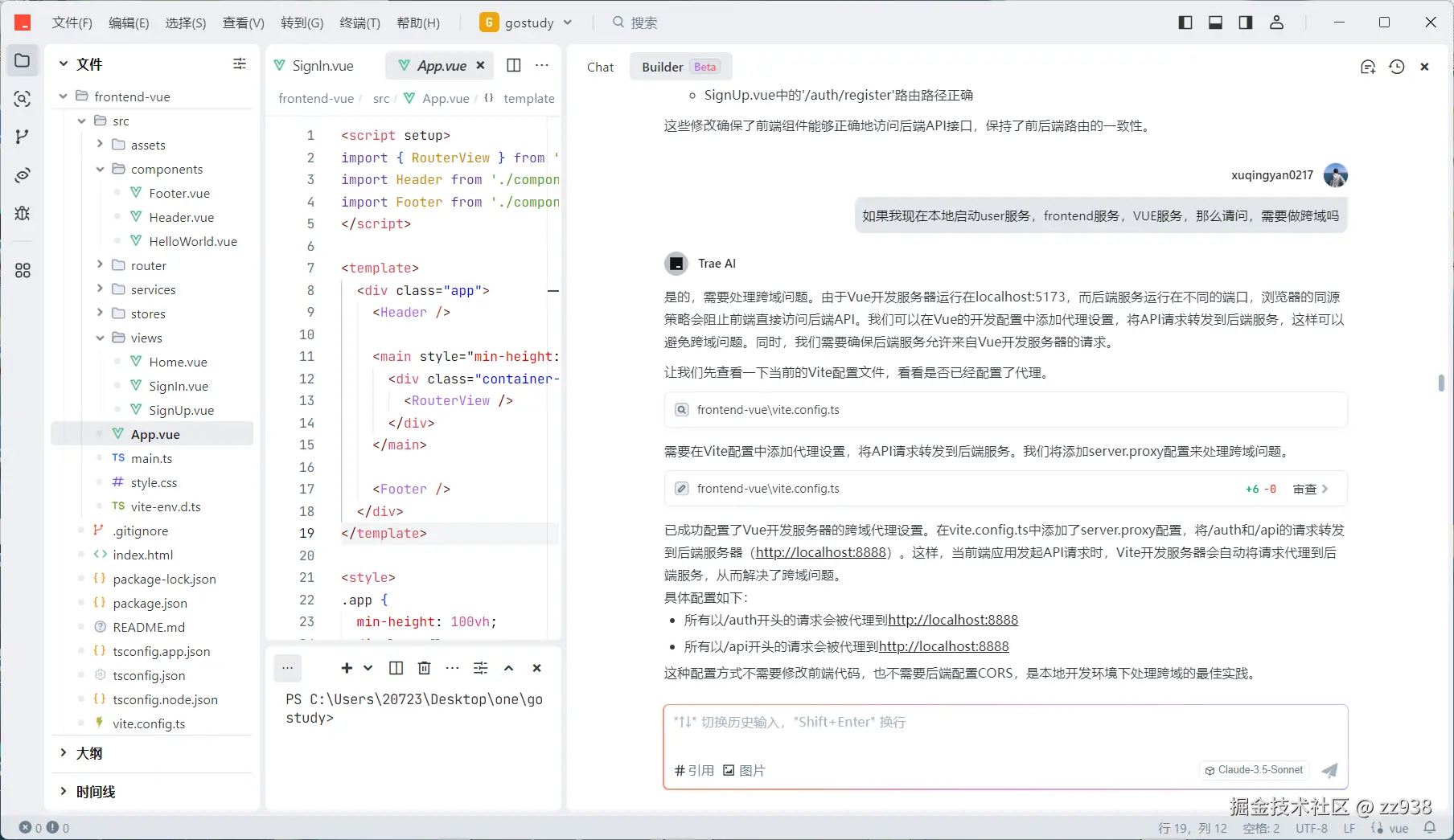Expand the services folder
The image size is (1454, 840).
tap(100, 289)
